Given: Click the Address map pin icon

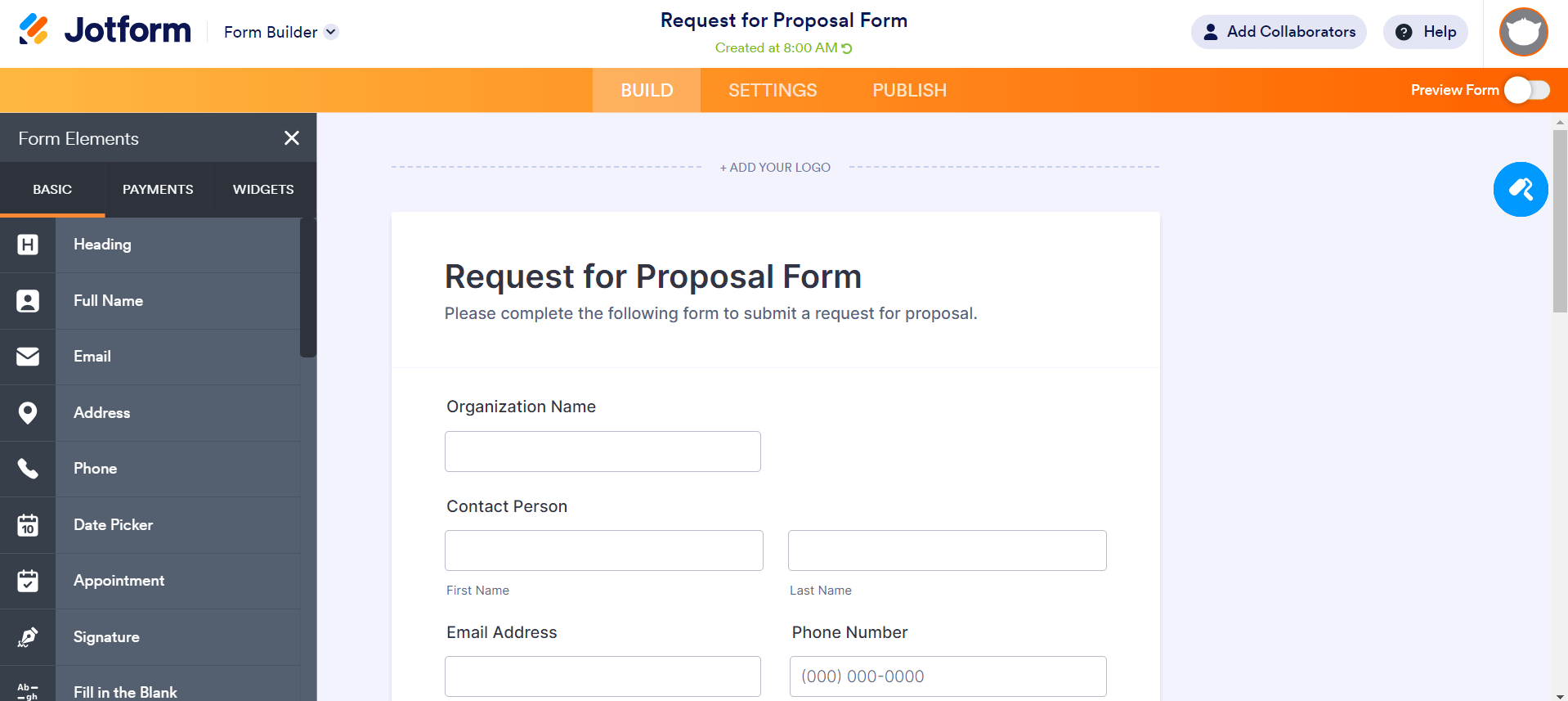Looking at the screenshot, I should (x=28, y=412).
